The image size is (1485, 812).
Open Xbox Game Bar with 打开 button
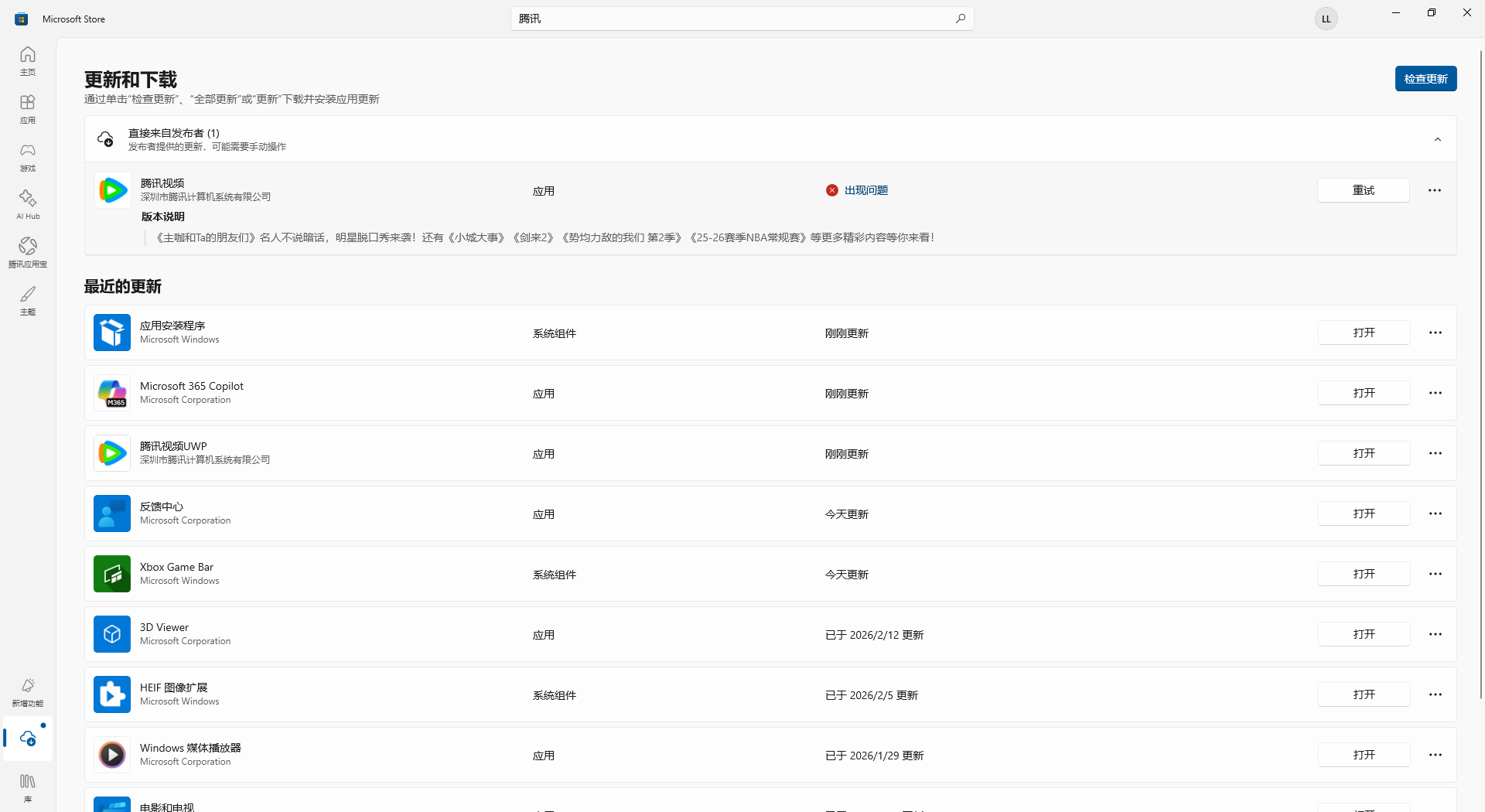(x=1364, y=574)
